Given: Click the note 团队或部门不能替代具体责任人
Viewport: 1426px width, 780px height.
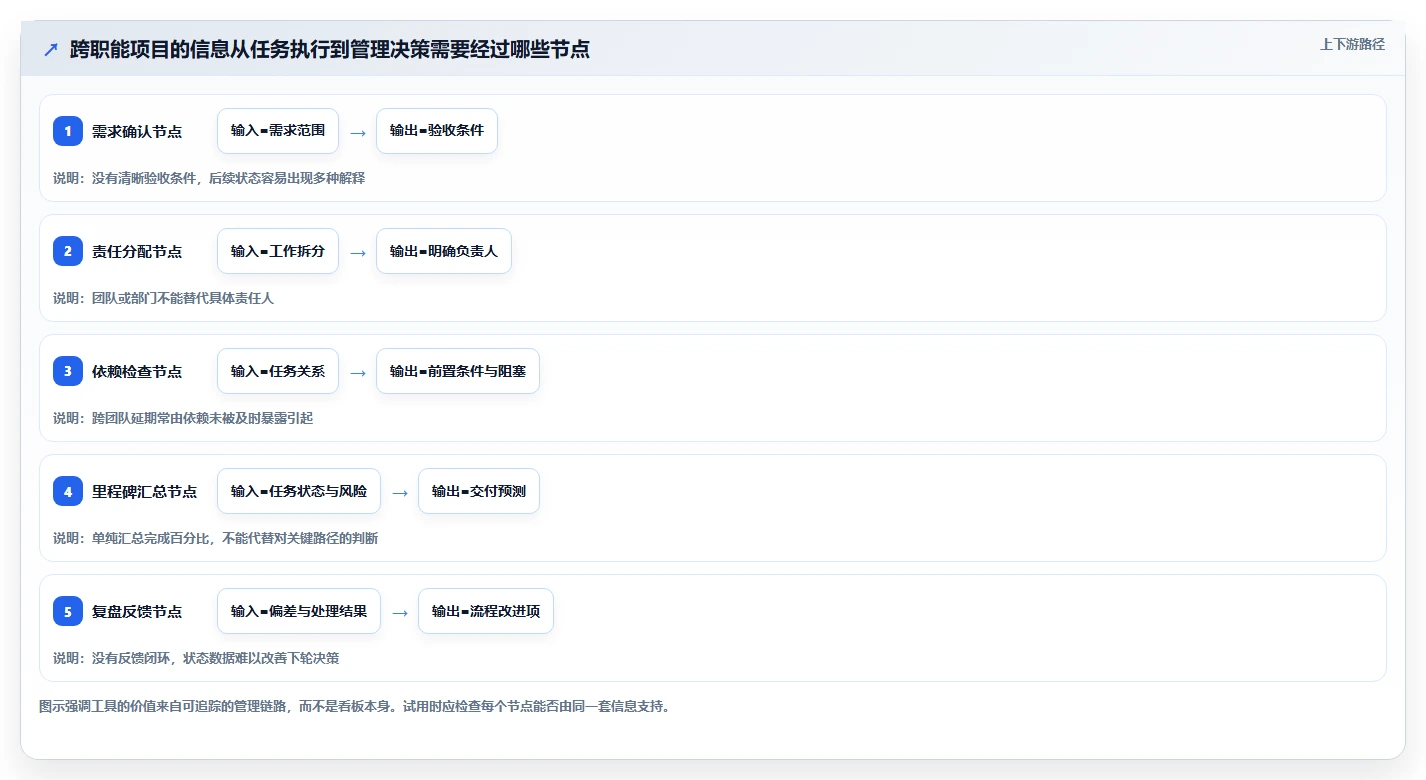Looking at the screenshot, I should [163, 298].
